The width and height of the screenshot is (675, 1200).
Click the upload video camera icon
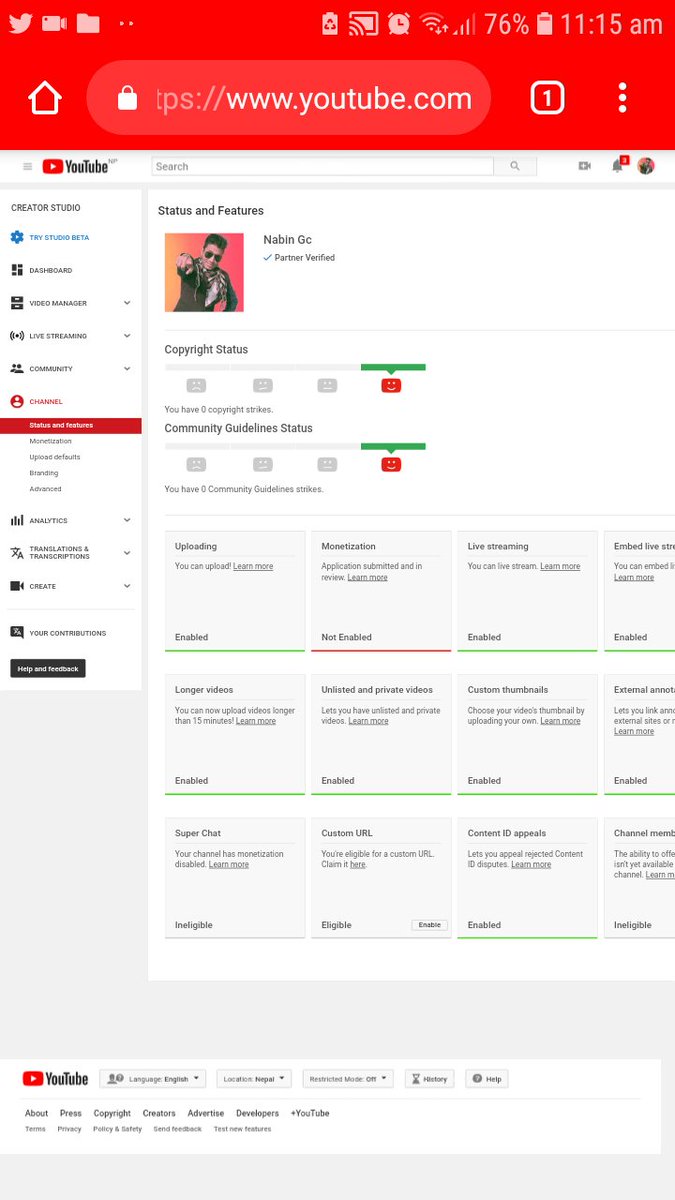coord(585,166)
